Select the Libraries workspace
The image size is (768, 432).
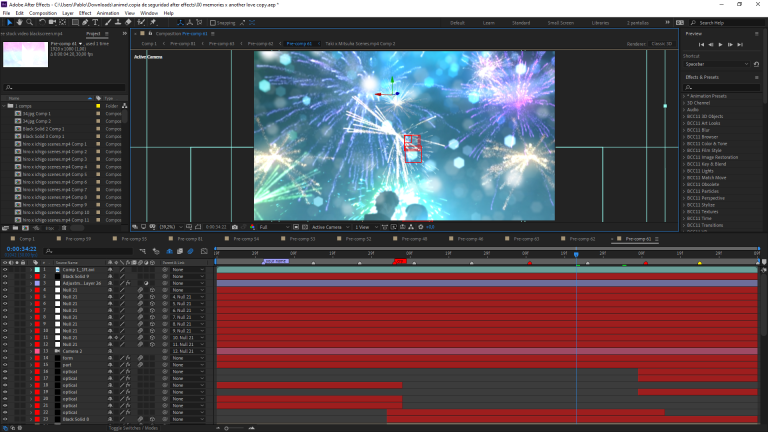tap(600, 23)
